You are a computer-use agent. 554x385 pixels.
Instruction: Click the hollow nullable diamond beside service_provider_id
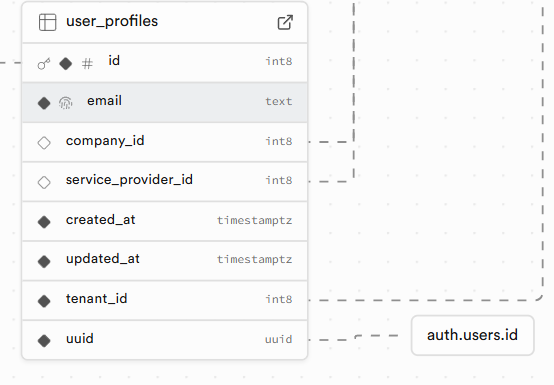[44, 182]
